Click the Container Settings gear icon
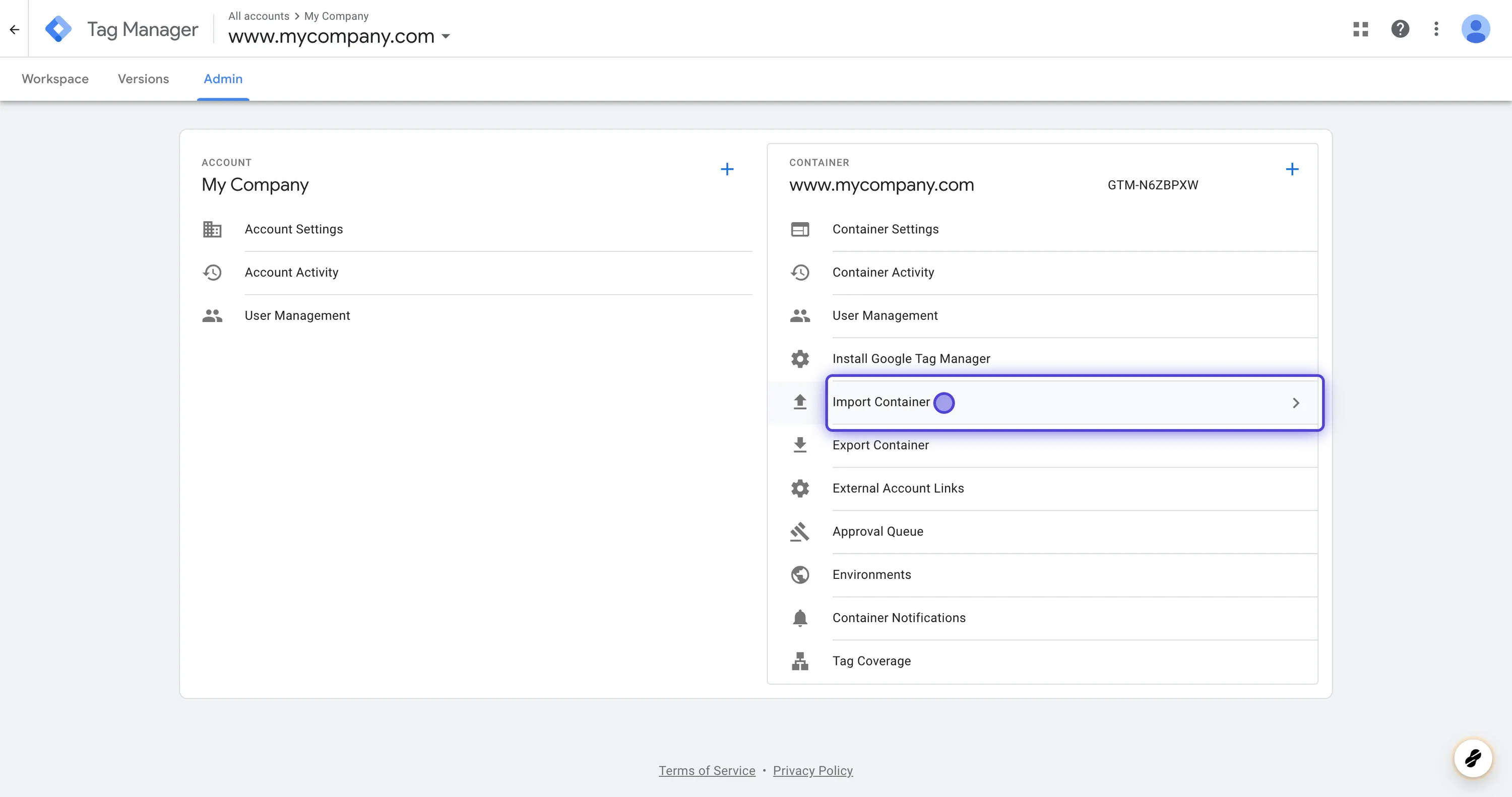Image resolution: width=1512 pixels, height=797 pixels. pos(799,229)
